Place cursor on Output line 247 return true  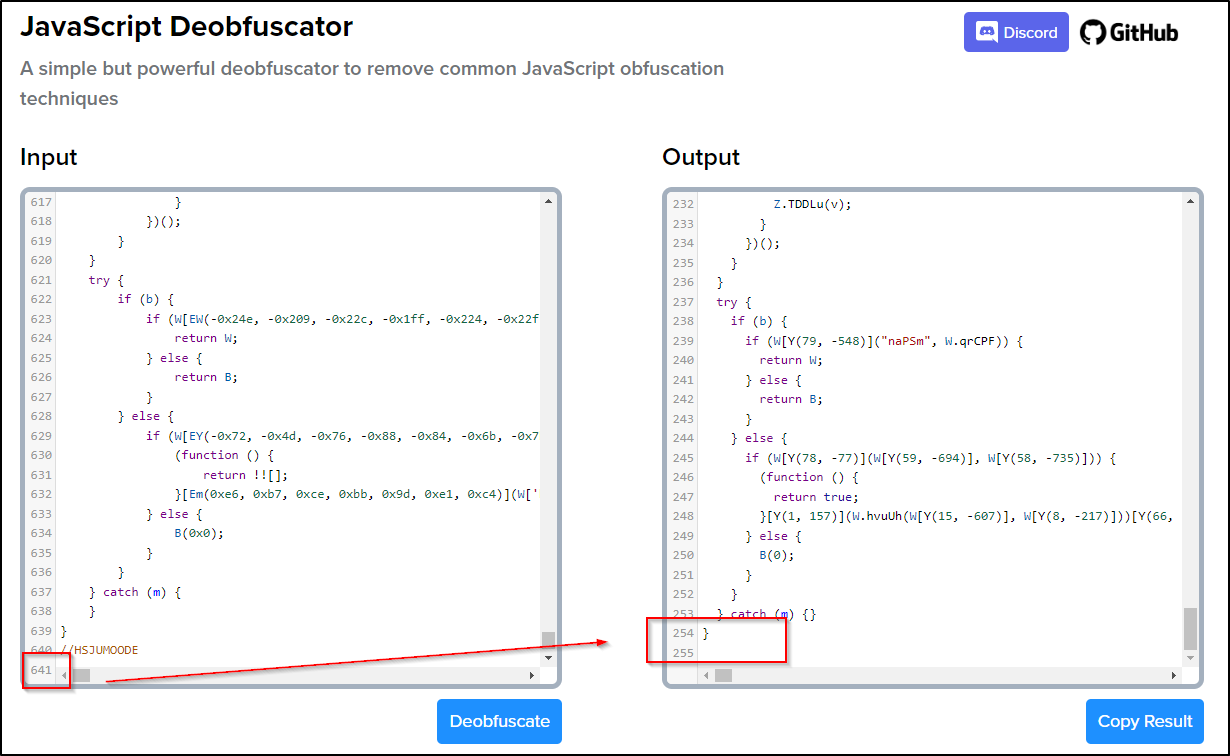[x=815, y=496]
